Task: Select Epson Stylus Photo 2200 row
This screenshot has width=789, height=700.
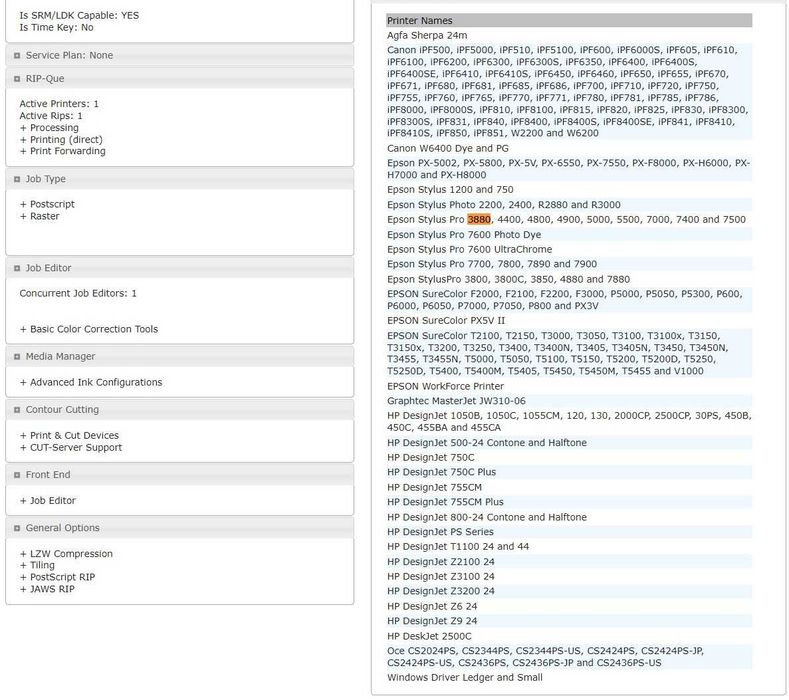Action: pos(569,205)
